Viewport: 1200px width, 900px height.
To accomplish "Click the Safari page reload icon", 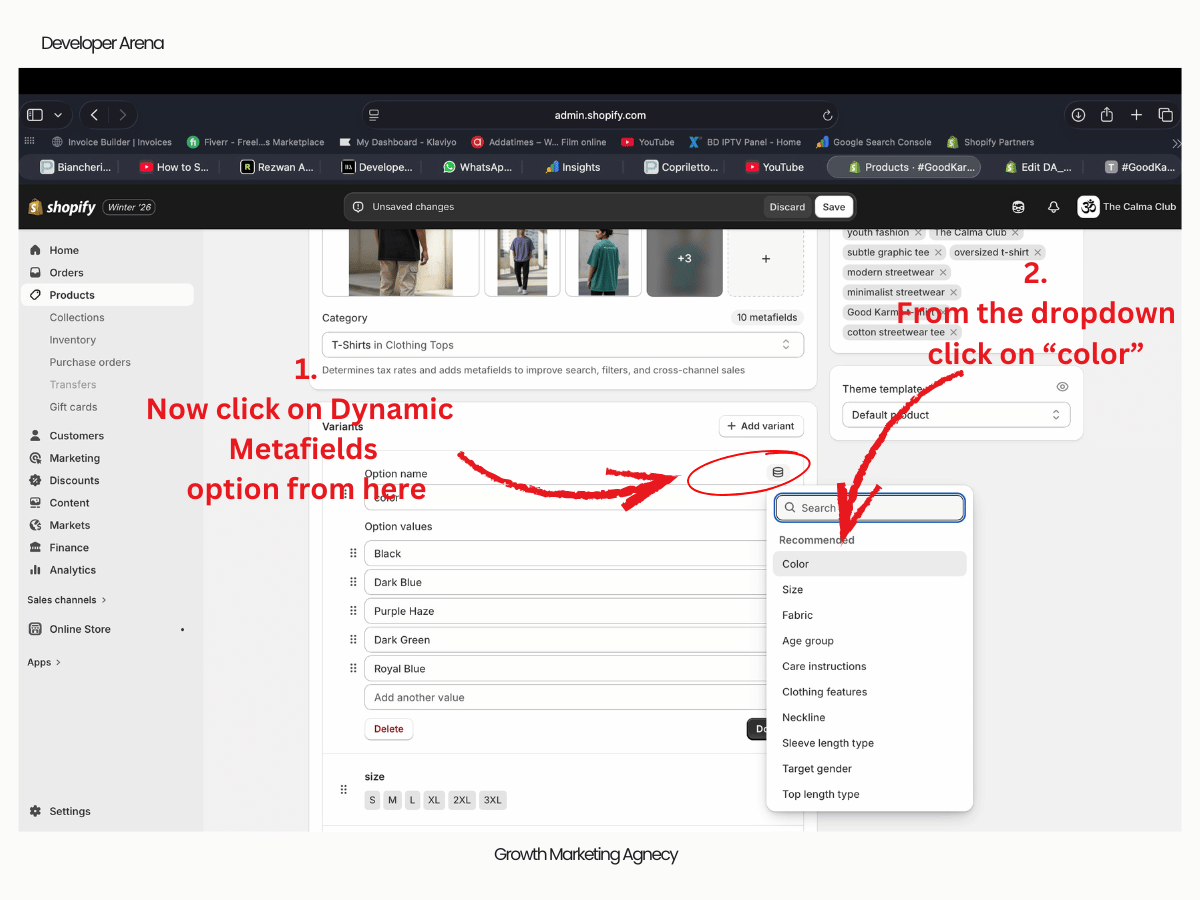I will click(x=827, y=115).
